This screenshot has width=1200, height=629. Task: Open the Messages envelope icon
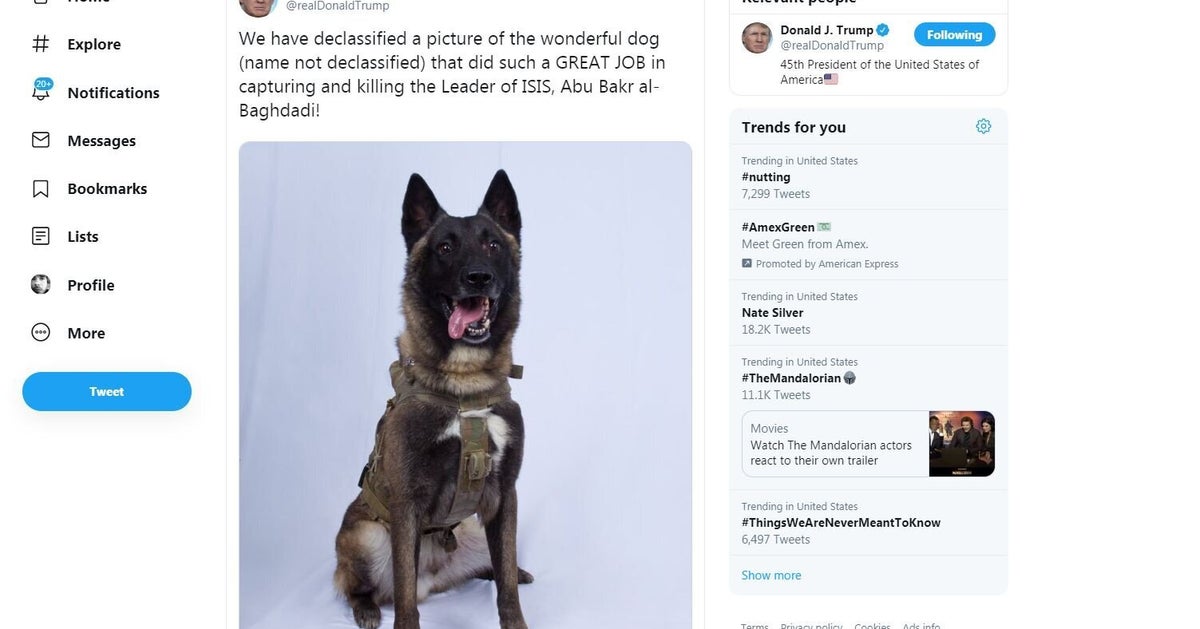coord(41,140)
